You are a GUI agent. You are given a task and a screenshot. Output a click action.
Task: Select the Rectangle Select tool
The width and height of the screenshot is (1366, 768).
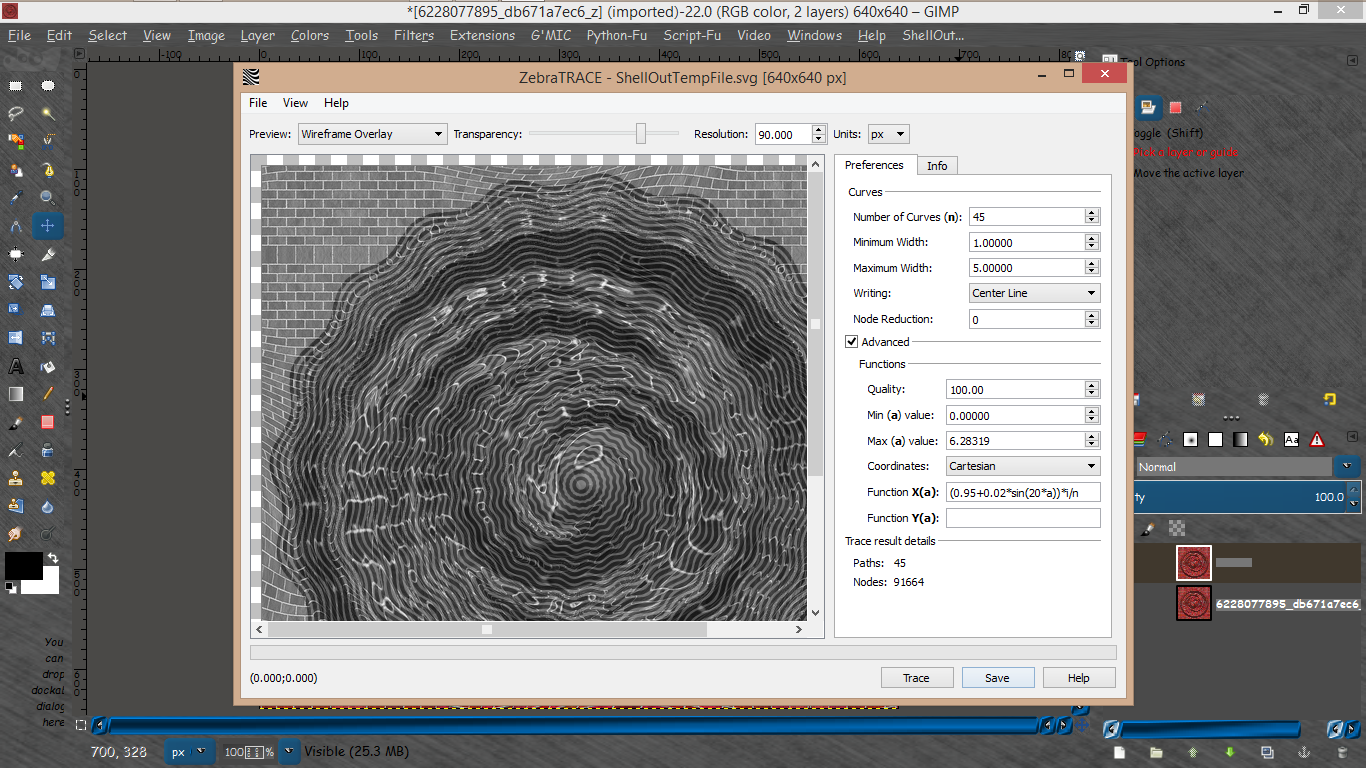coord(15,85)
